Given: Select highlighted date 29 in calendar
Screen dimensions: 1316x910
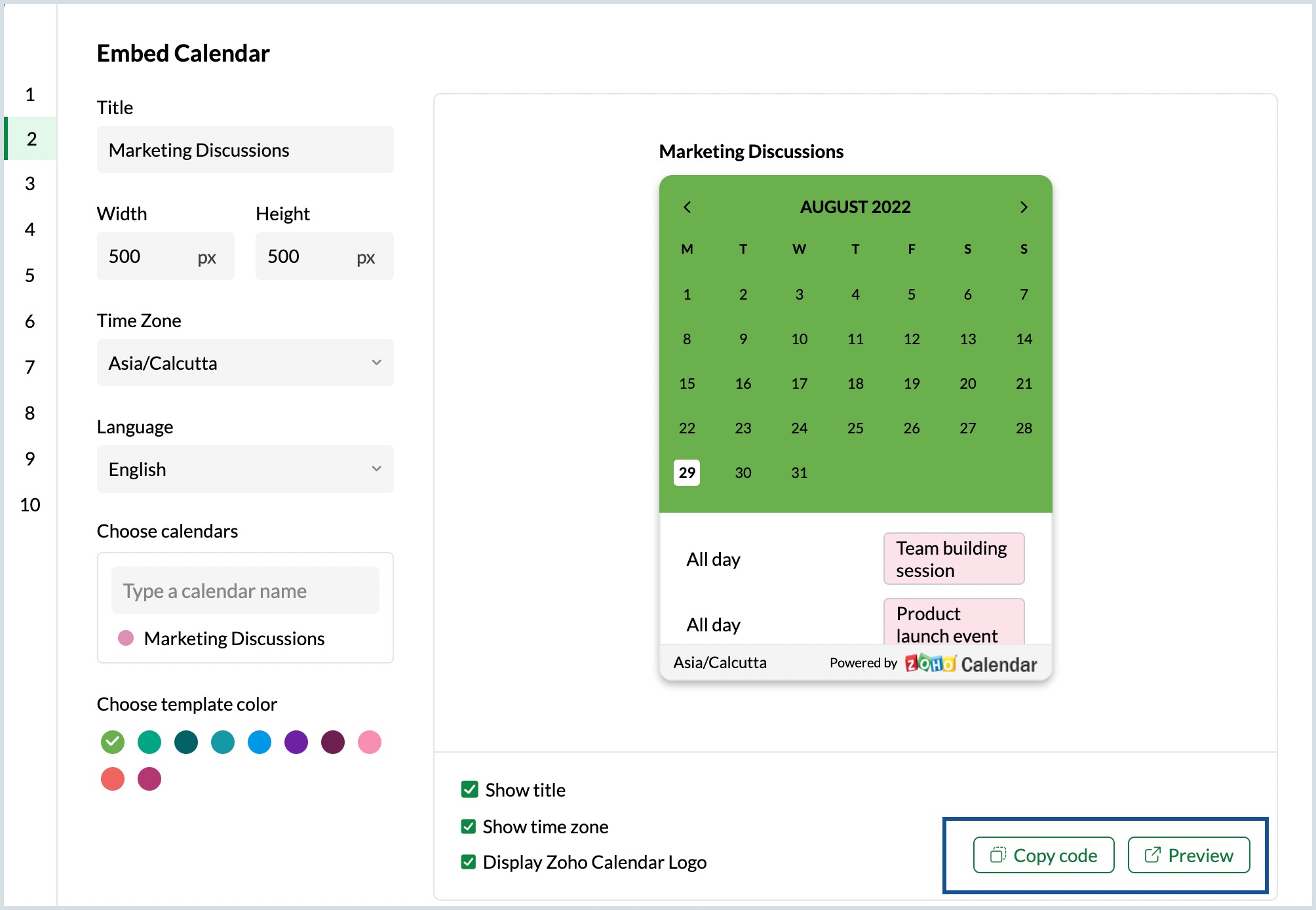Looking at the screenshot, I should point(687,472).
